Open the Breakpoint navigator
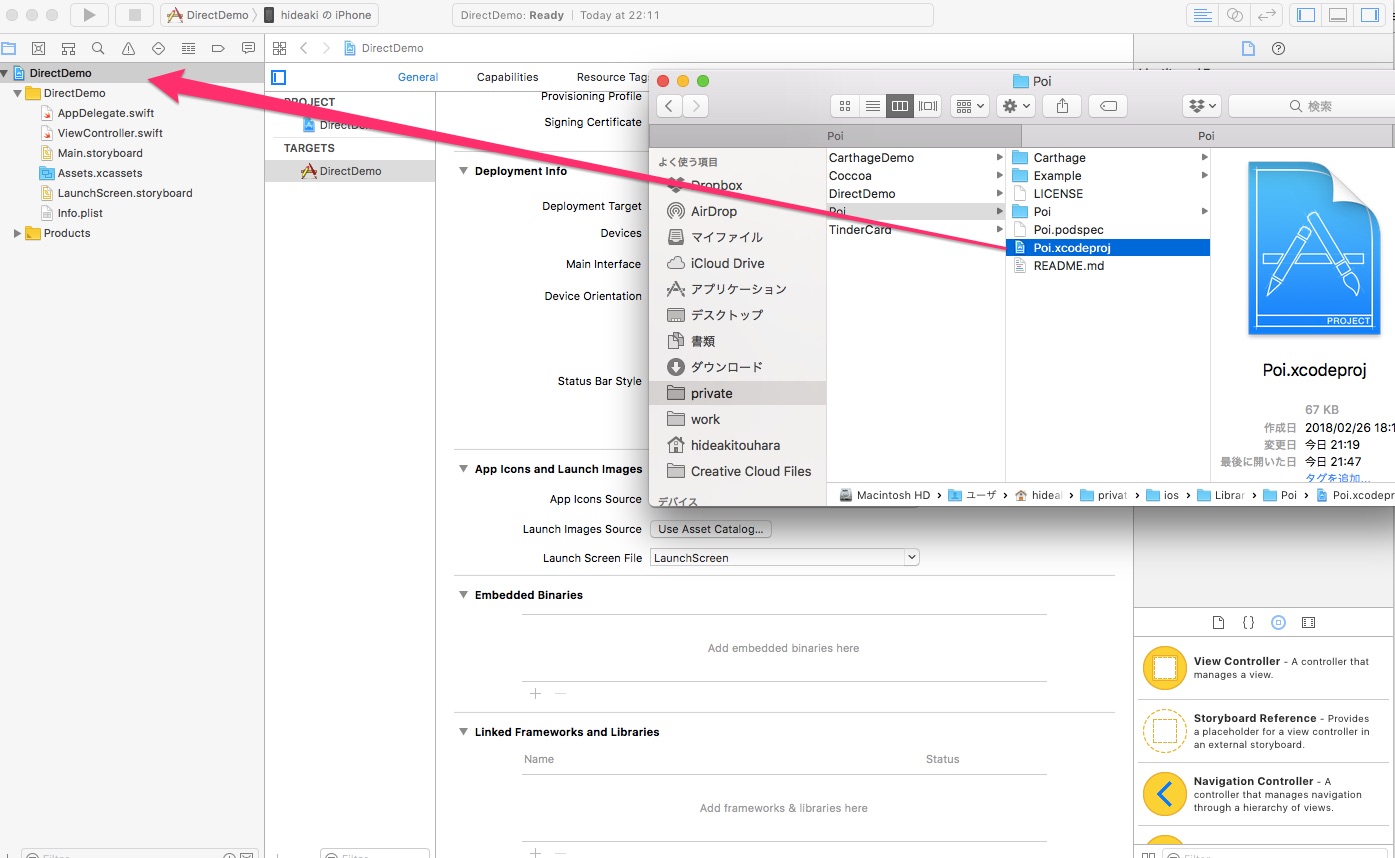 coord(218,48)
